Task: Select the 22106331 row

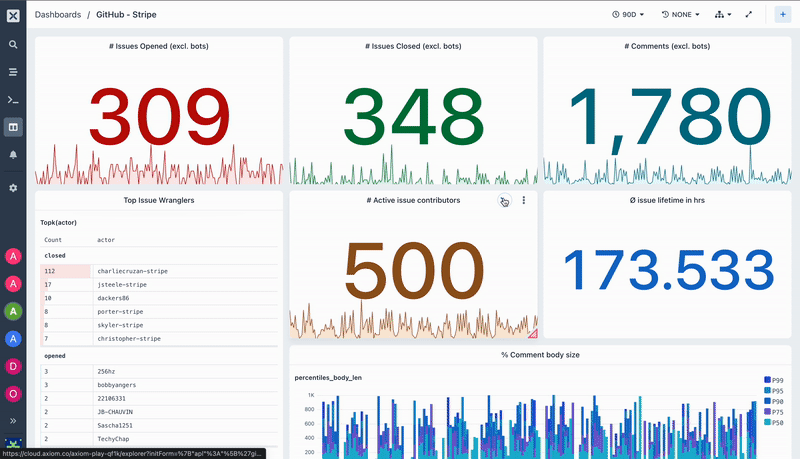Action: 159,398
